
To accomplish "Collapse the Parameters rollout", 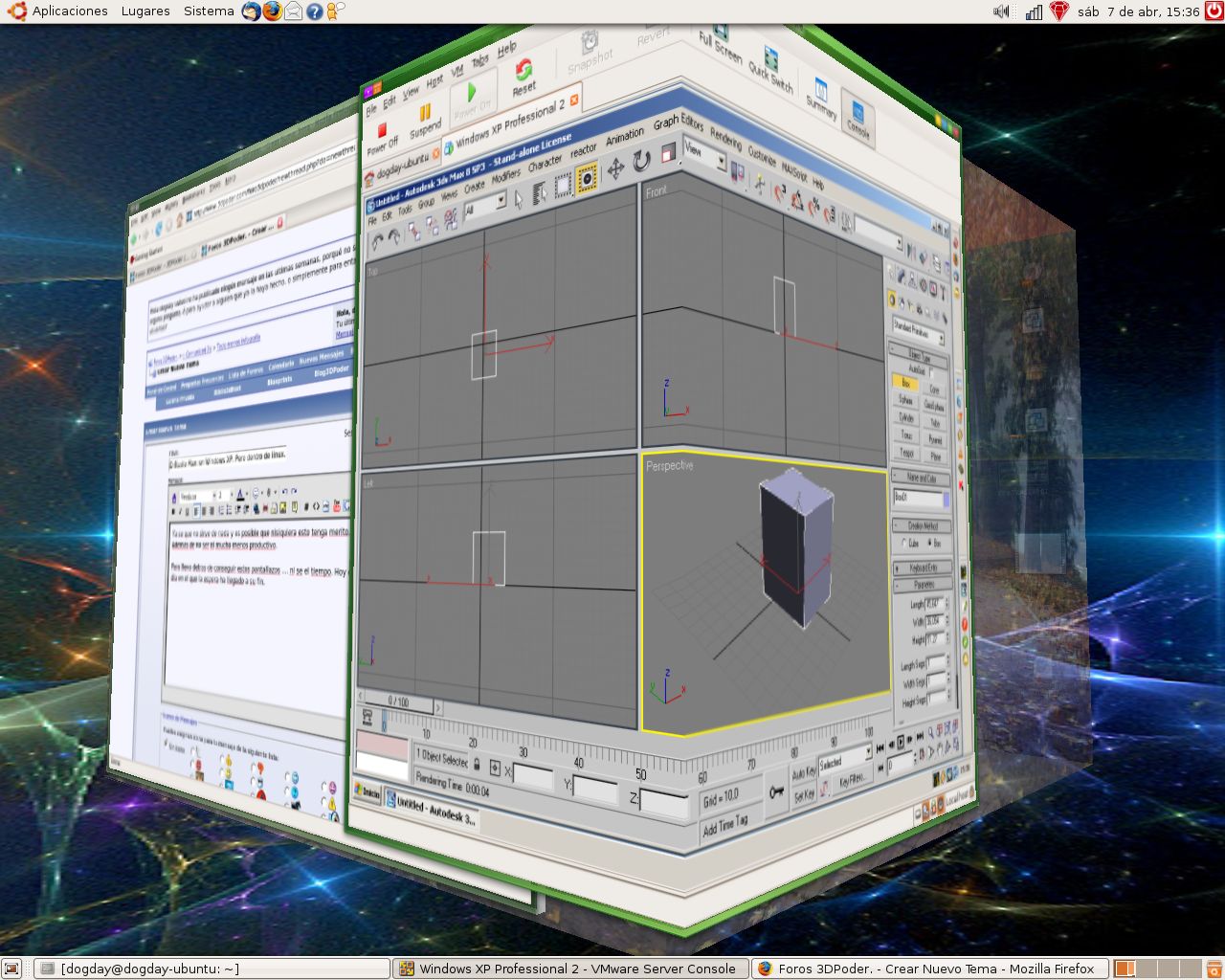I will [924, 584].
